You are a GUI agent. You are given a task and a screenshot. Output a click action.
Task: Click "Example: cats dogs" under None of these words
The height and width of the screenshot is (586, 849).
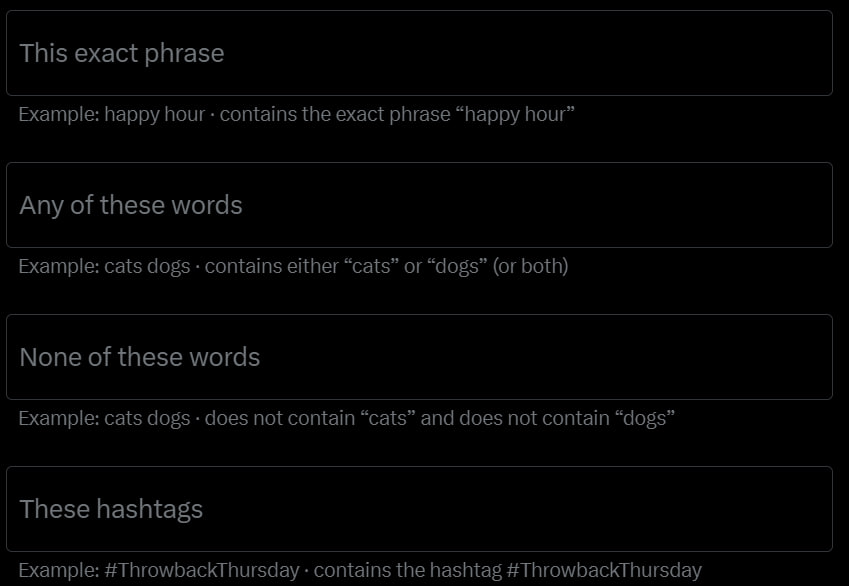(x=104, y=418)
